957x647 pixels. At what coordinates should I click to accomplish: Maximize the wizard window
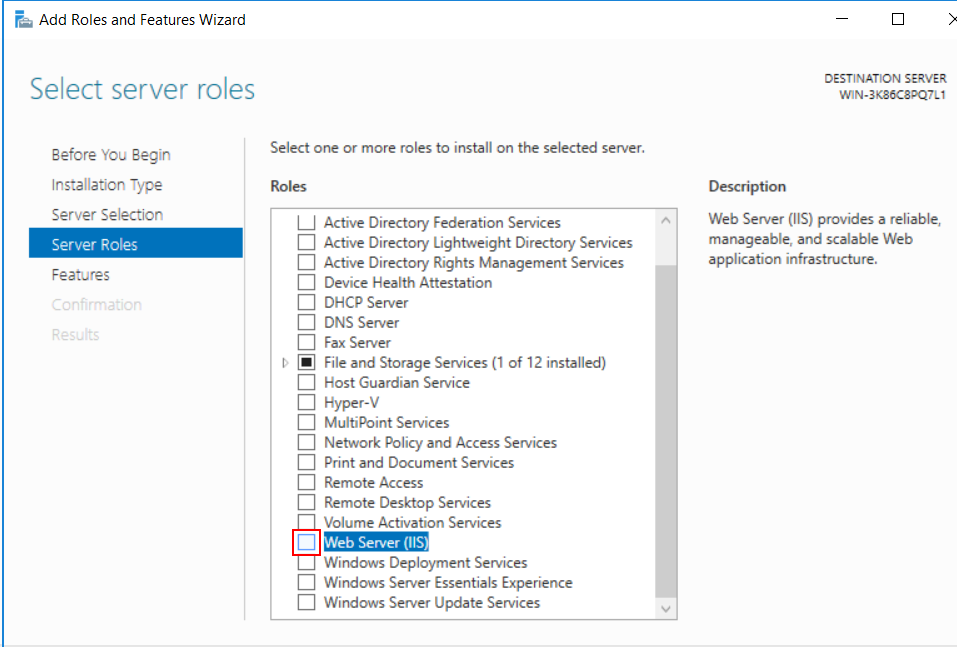coord(898,19)
